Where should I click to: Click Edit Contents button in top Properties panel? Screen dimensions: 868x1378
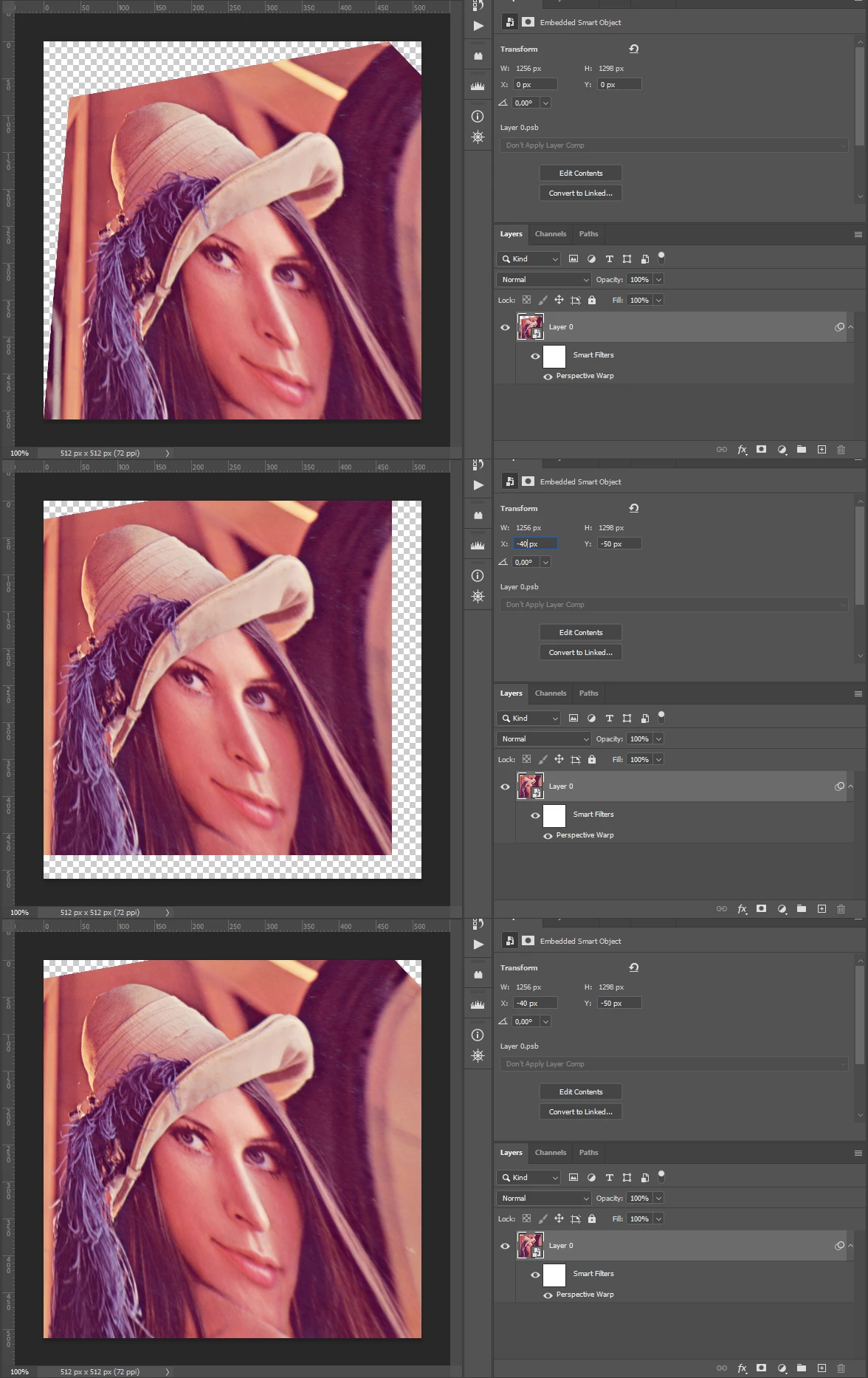[x=581, y=174]
